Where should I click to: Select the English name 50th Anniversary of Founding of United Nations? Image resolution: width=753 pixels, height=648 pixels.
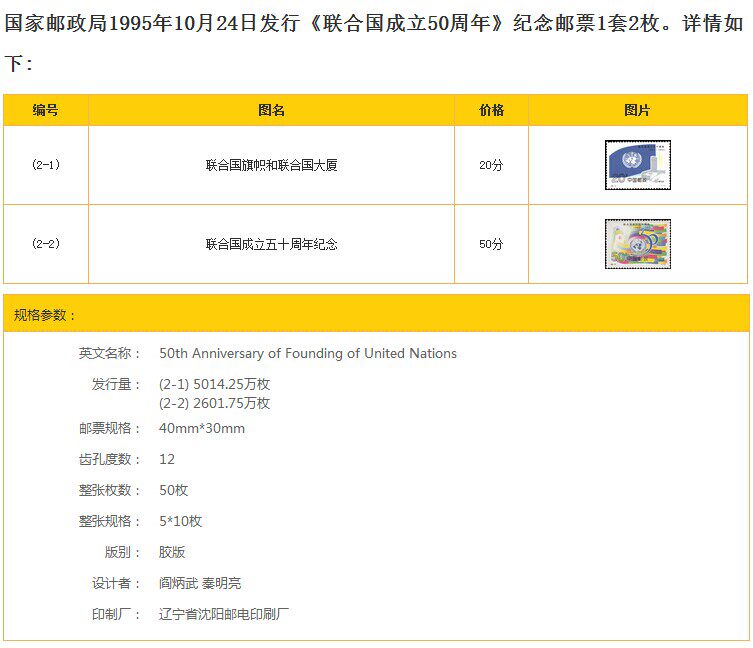(308, 354)
